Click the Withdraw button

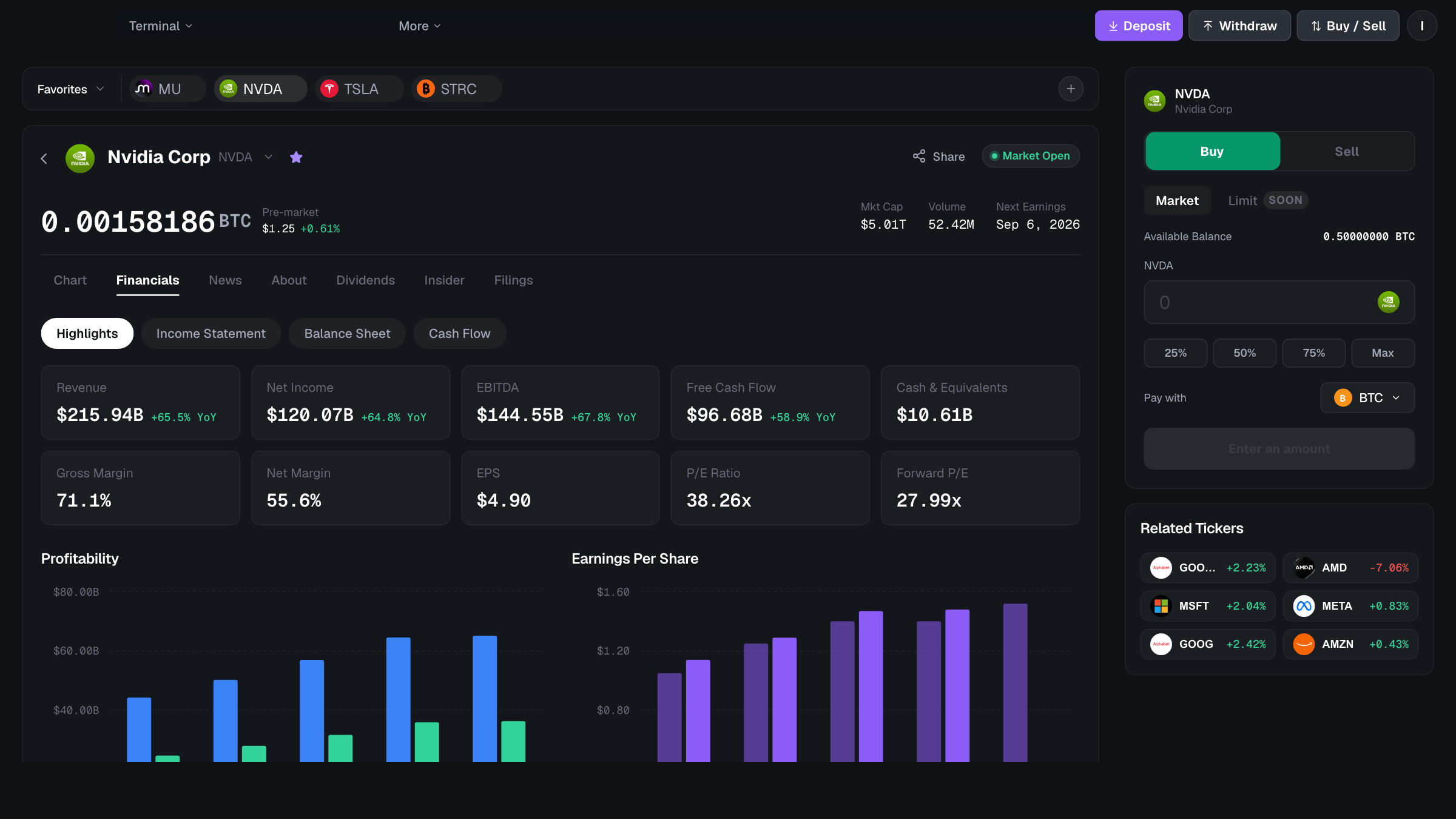(x=1239, y=25)
